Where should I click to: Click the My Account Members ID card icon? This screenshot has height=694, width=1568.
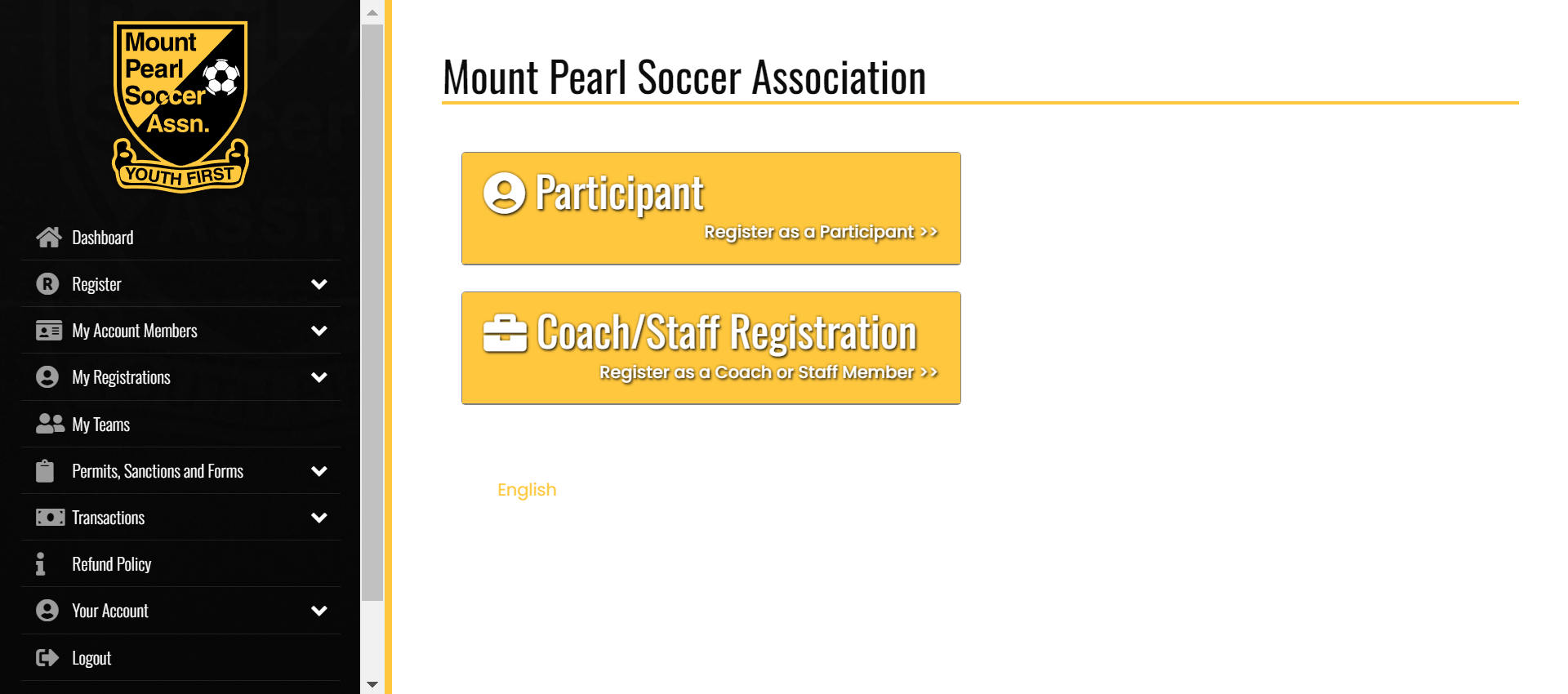pos(49,331)
